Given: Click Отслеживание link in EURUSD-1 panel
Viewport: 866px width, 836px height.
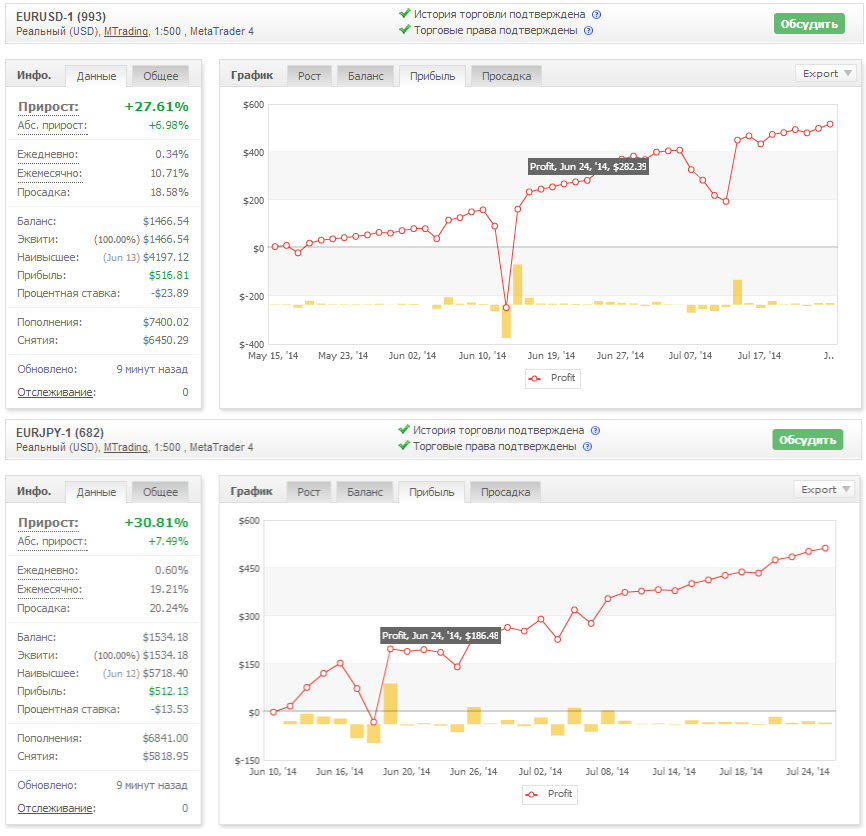Looking at the screenshot, I should (56, 393).
